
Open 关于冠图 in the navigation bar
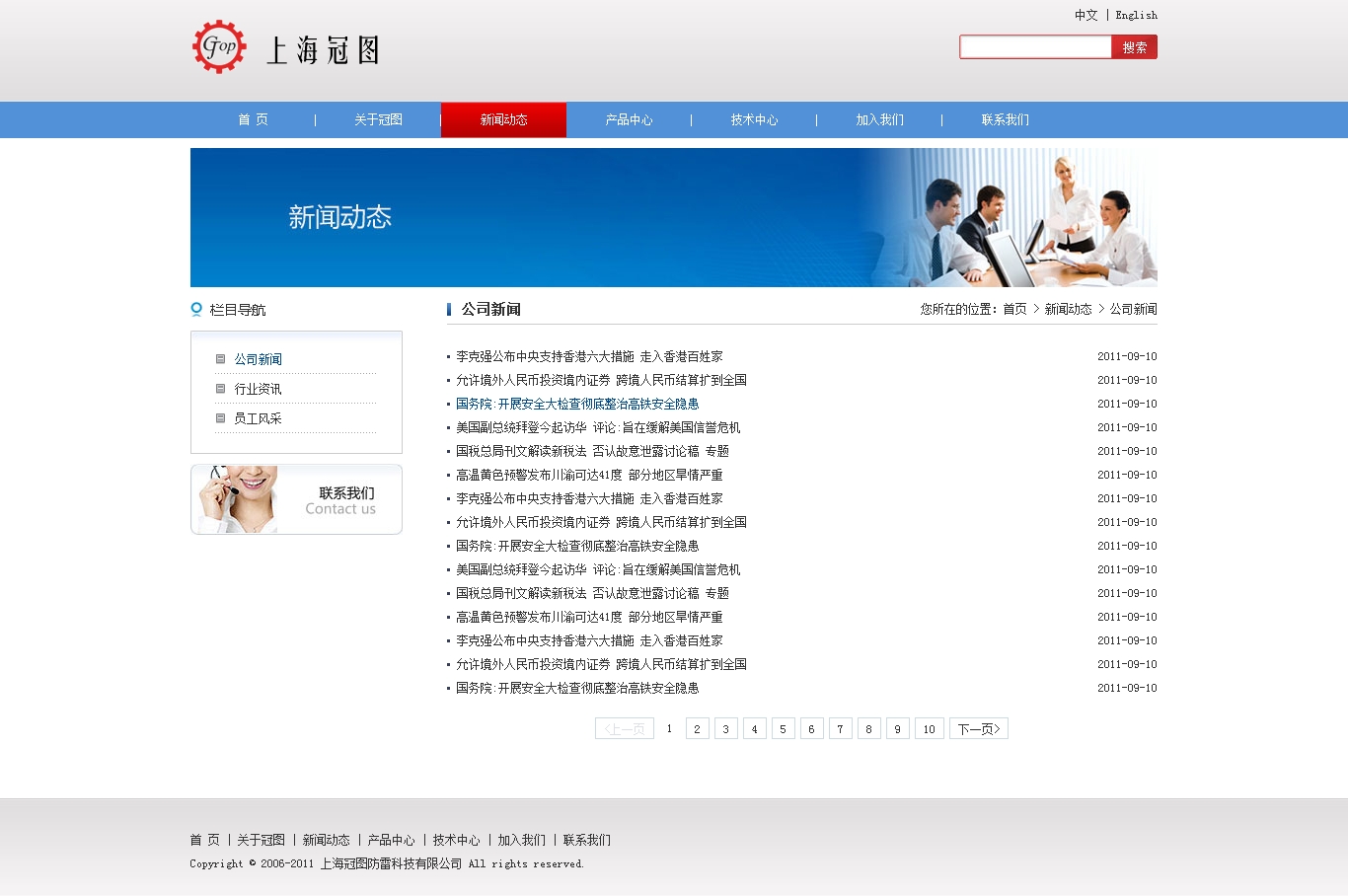click(x=378, y=119)
